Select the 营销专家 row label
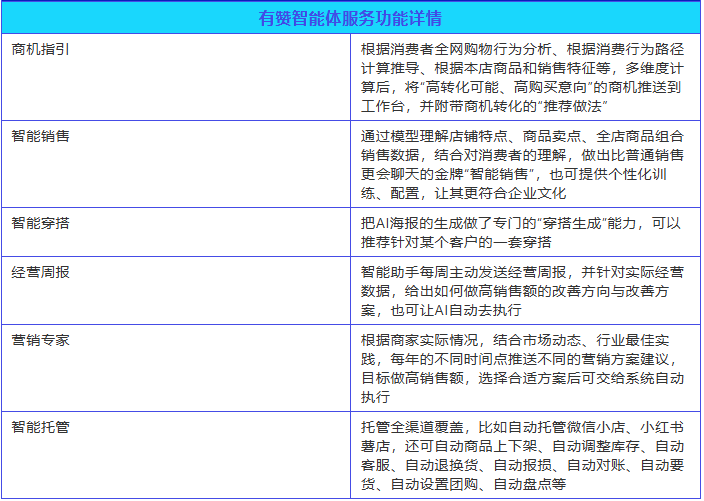The width and height of the screenshot is (704, 501). (40, 340)
